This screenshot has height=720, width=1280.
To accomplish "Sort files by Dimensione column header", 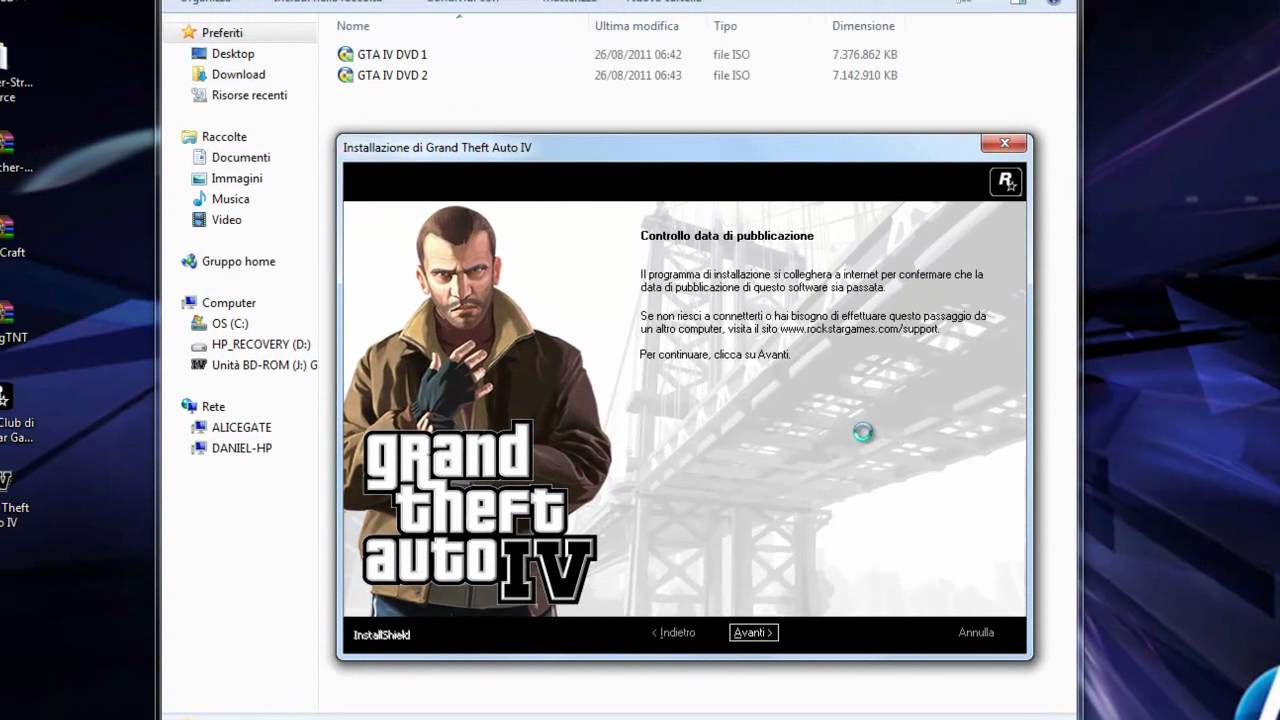I will [864, 26].
